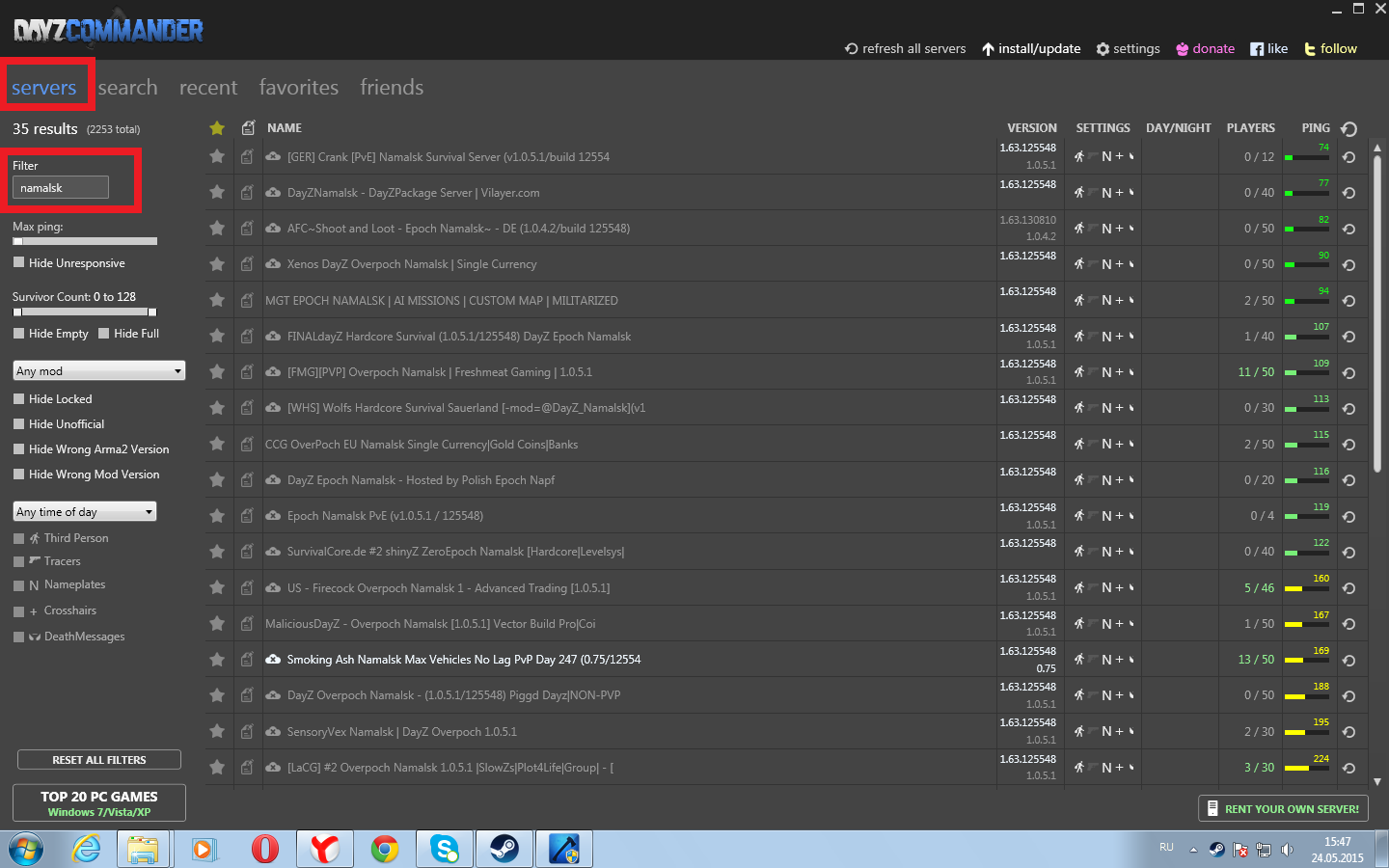1389x868 pixels.
Task: Star the Smoking Ash Namalsk server
Action: click(217, 660)
